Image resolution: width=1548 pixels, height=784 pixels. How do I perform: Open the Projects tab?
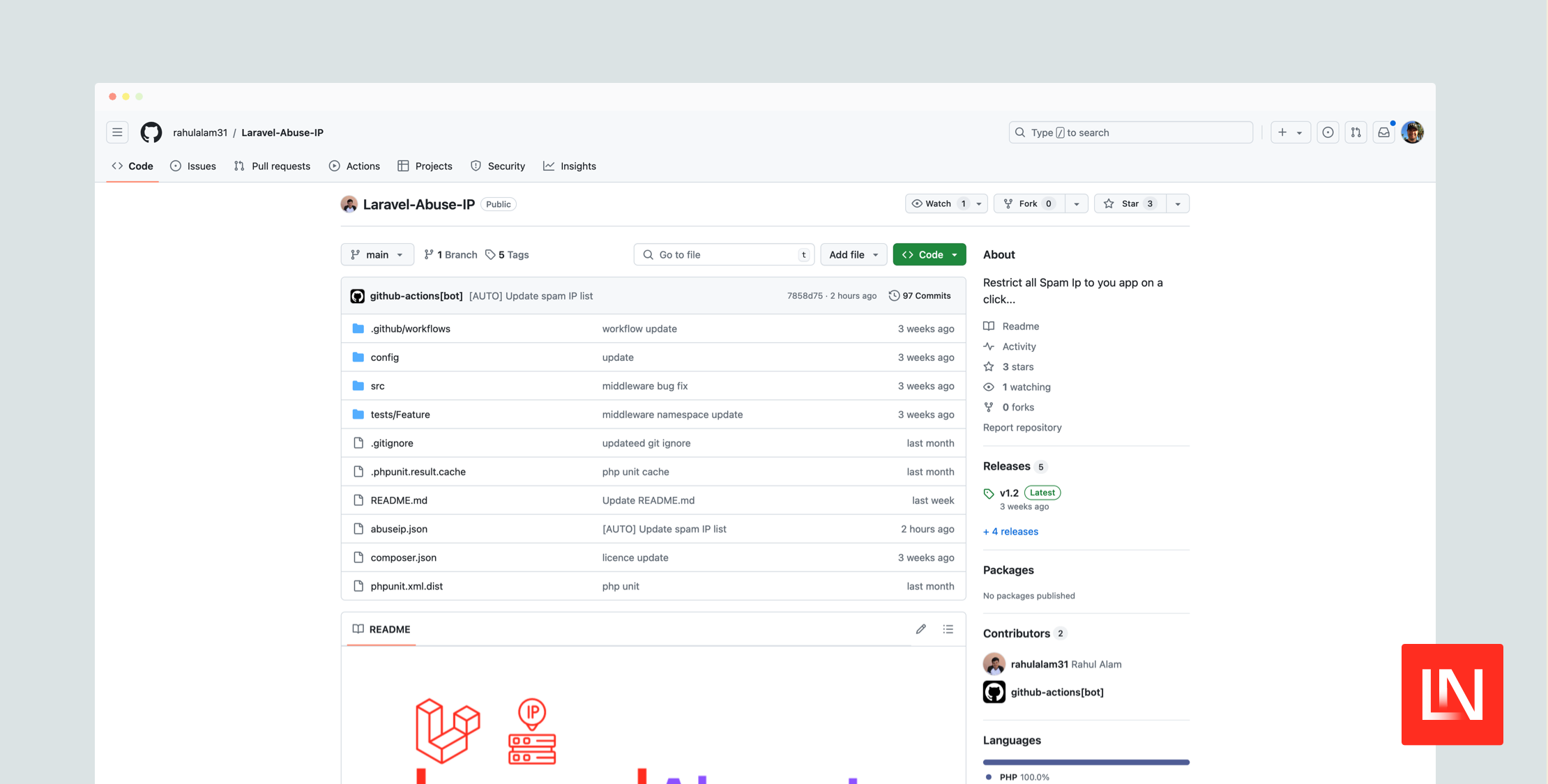point(425,166)
